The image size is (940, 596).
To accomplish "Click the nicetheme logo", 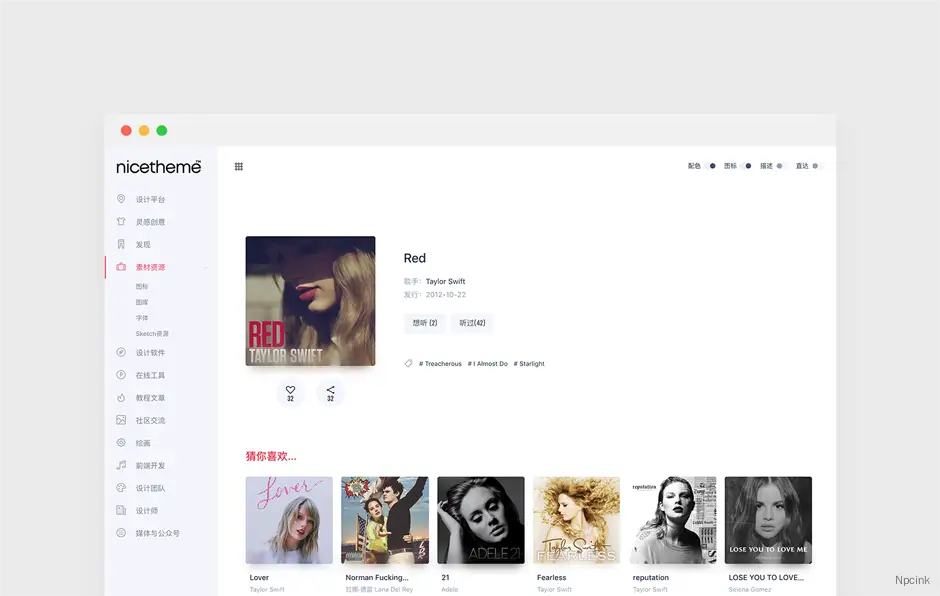I will pyautogui.click(x=158, y=167).
